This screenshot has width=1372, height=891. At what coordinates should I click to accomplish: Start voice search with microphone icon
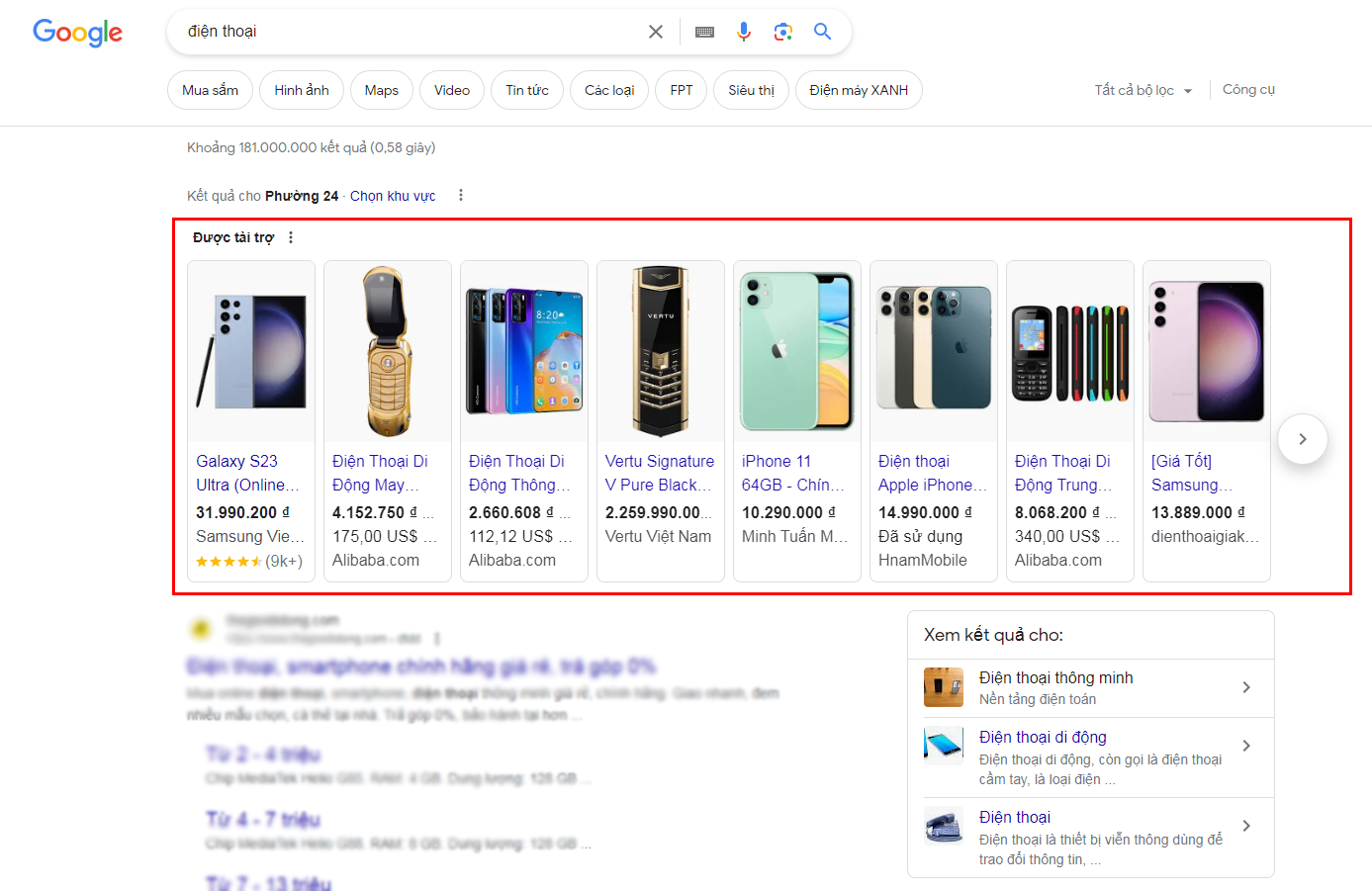pyautogui.click(x=744, y=32)
